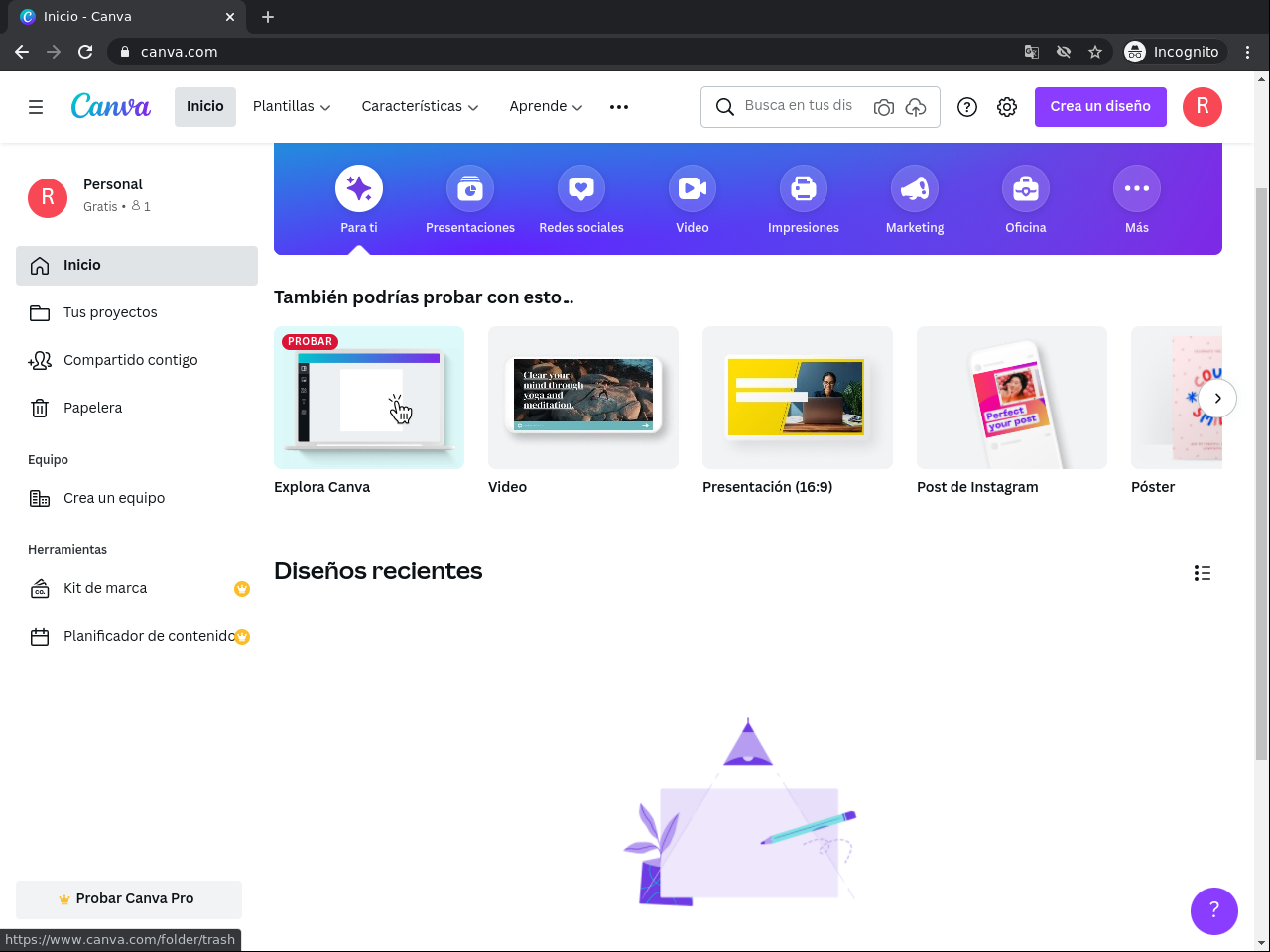This screenshot has height=952, width=1270.
Task: Open the settings gear icon
Action: (1007, 107)
